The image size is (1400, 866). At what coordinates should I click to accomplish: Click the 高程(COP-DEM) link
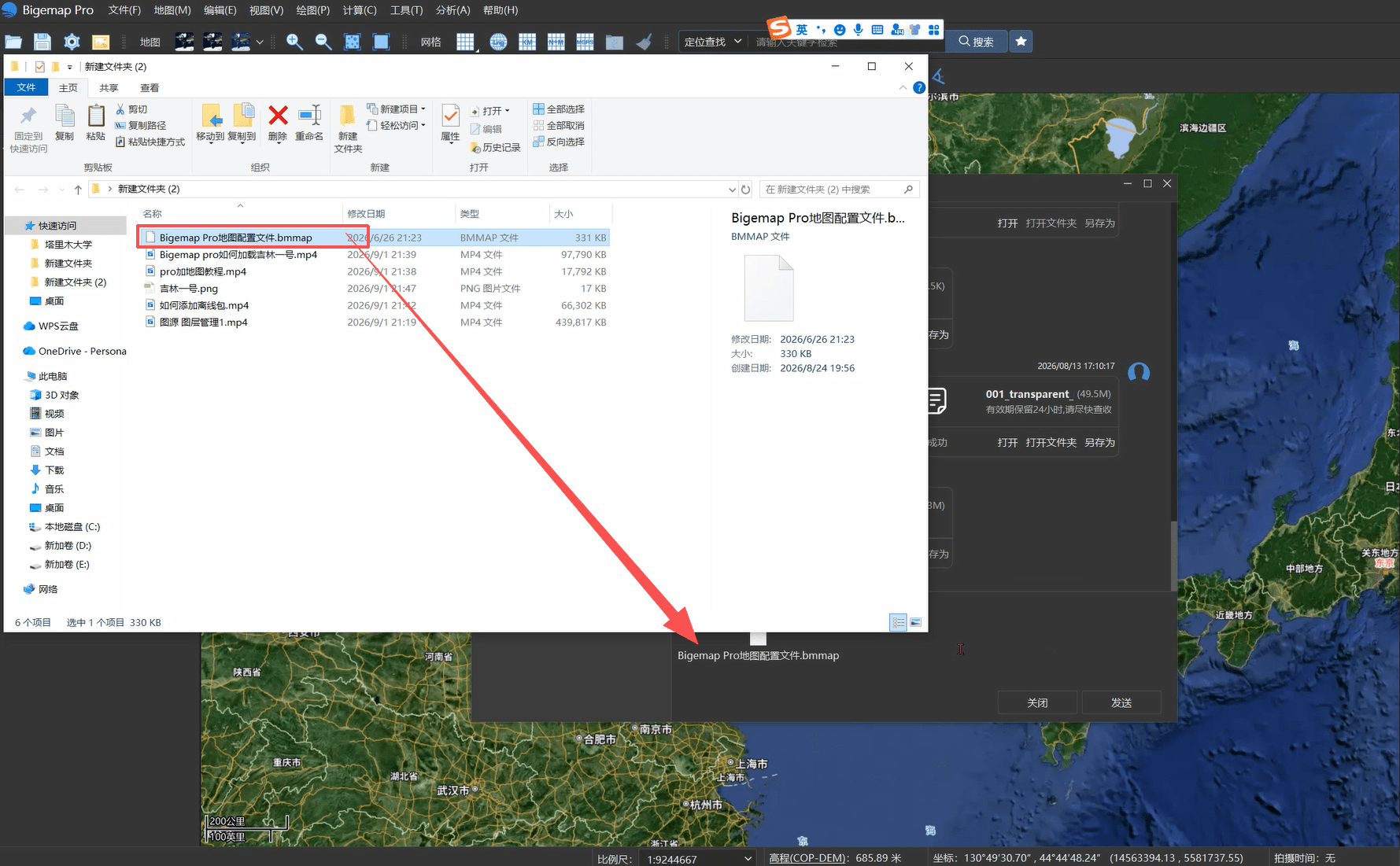(x=807, y=857)
